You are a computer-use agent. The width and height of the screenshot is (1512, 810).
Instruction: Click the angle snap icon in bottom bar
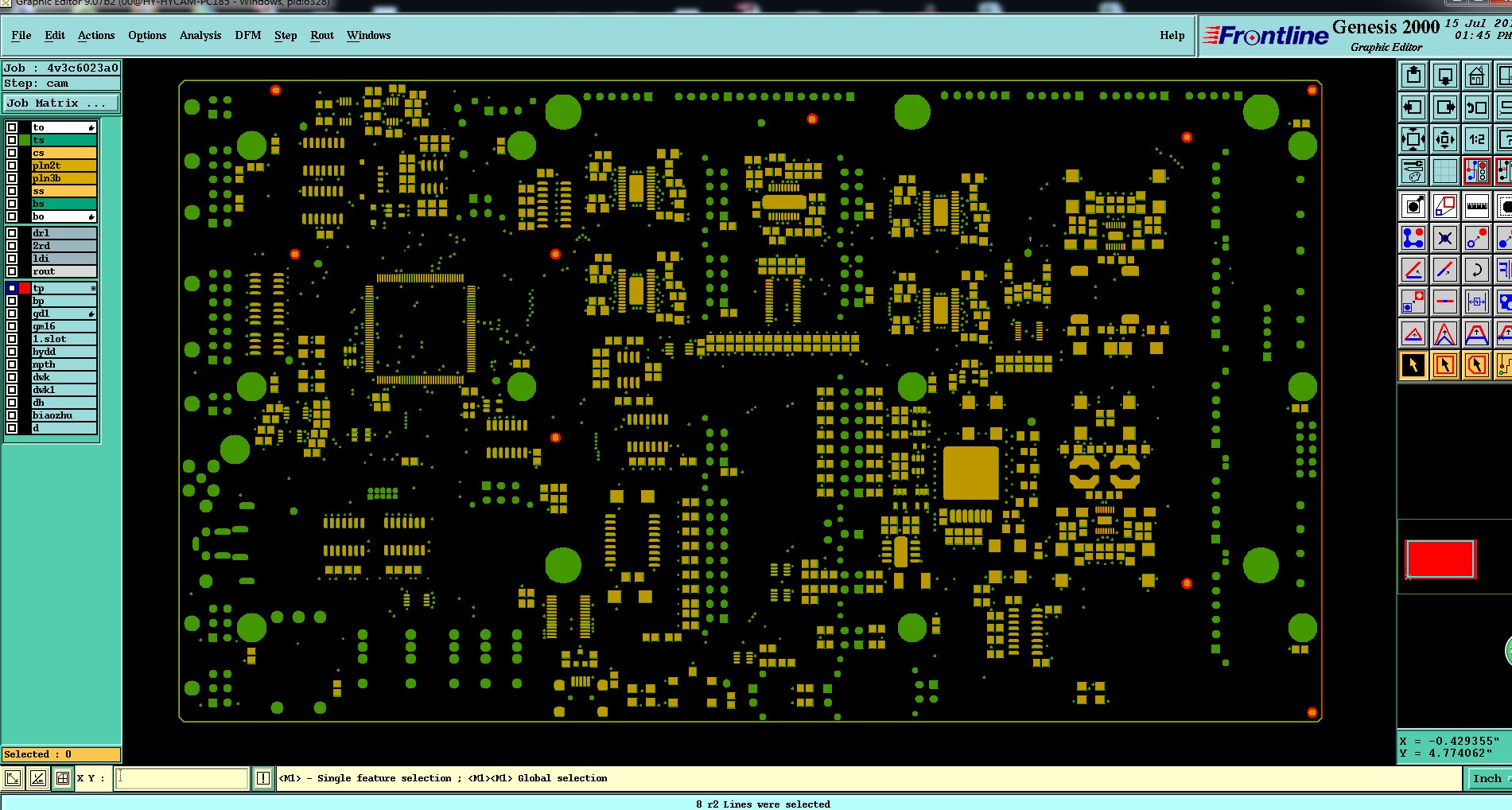tap(37, 779)
